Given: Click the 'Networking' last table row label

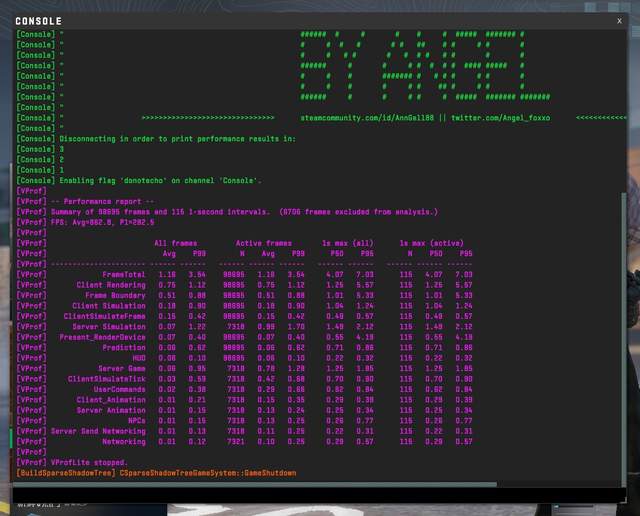Looking at the screenshot, I should [124, 442].
